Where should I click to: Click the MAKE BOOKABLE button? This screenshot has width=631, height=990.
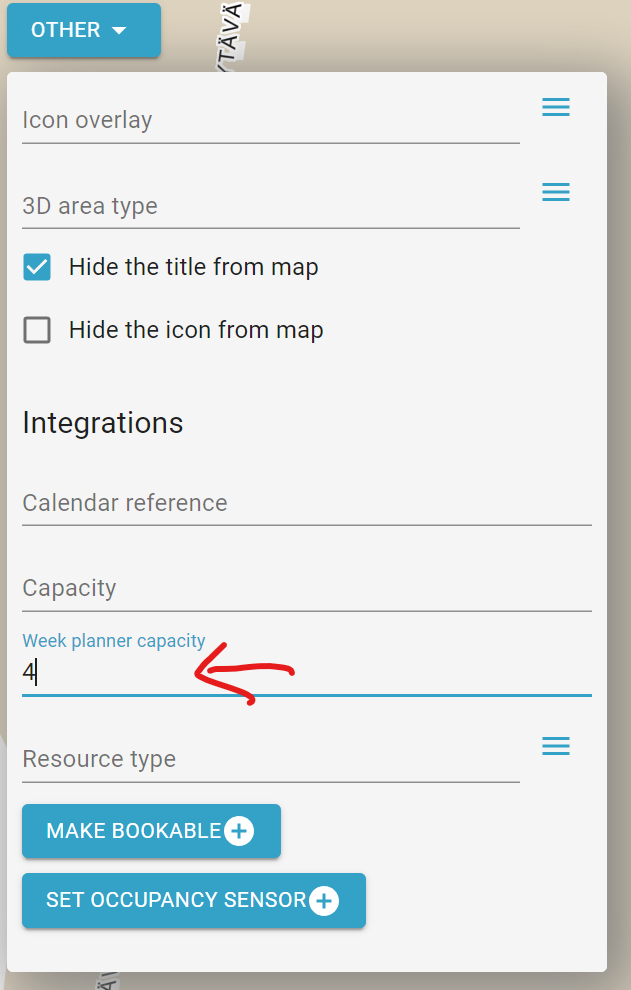[x=152, y=831]
